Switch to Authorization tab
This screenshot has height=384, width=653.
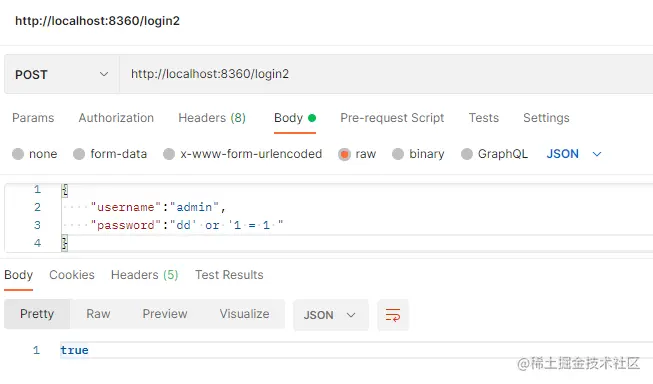[116, 118]
